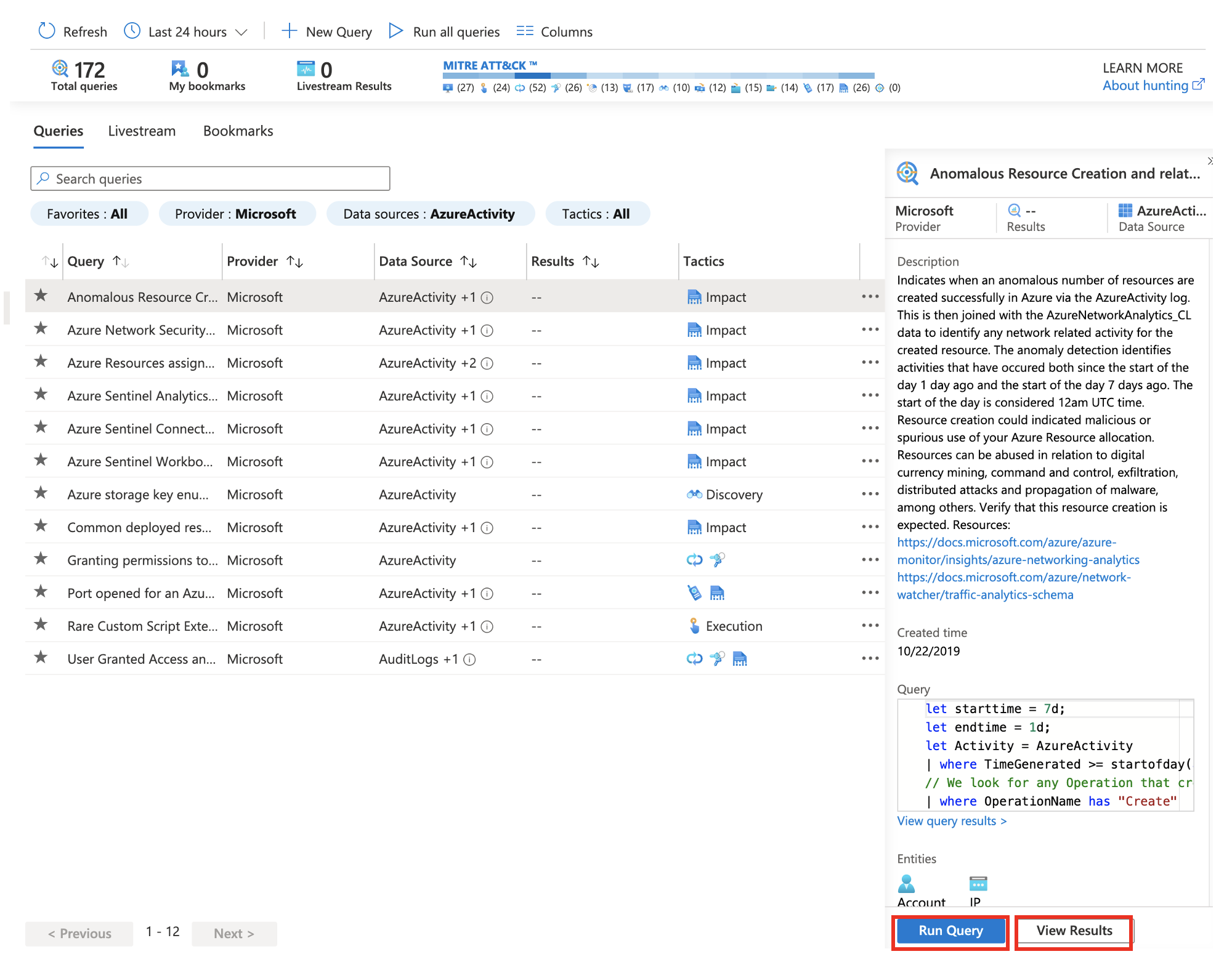The image size is (1232, 962).
Task: Click the Run all queries play icon
Action: coord(395,31)
